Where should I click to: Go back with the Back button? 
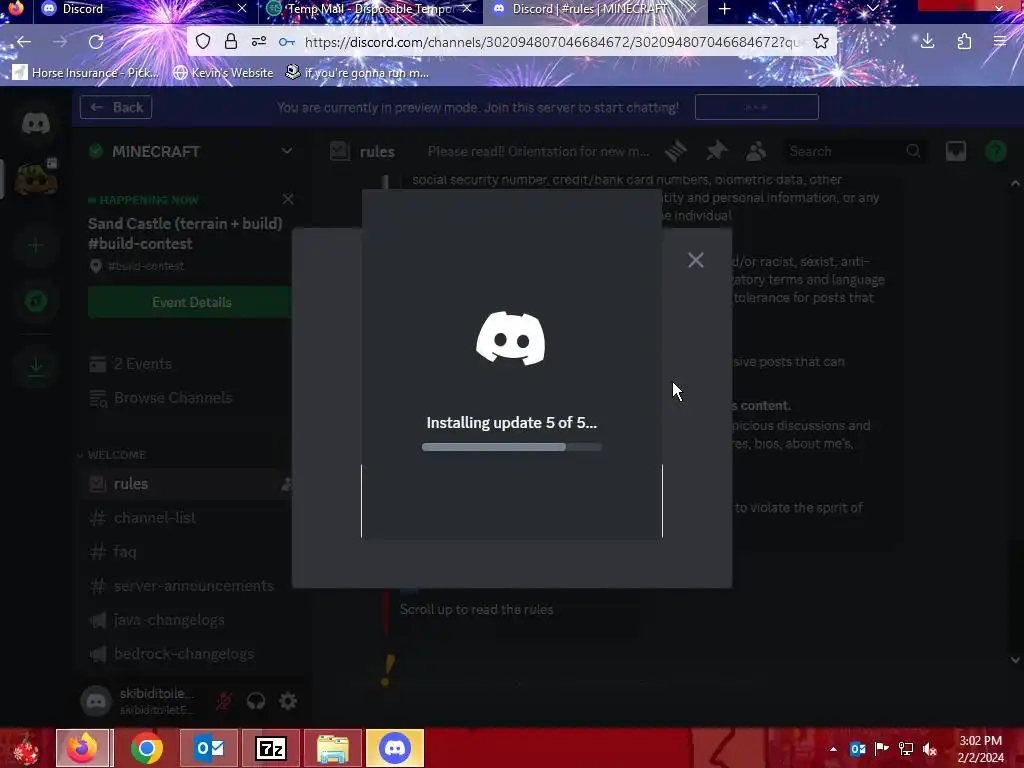tap(116, 107)
